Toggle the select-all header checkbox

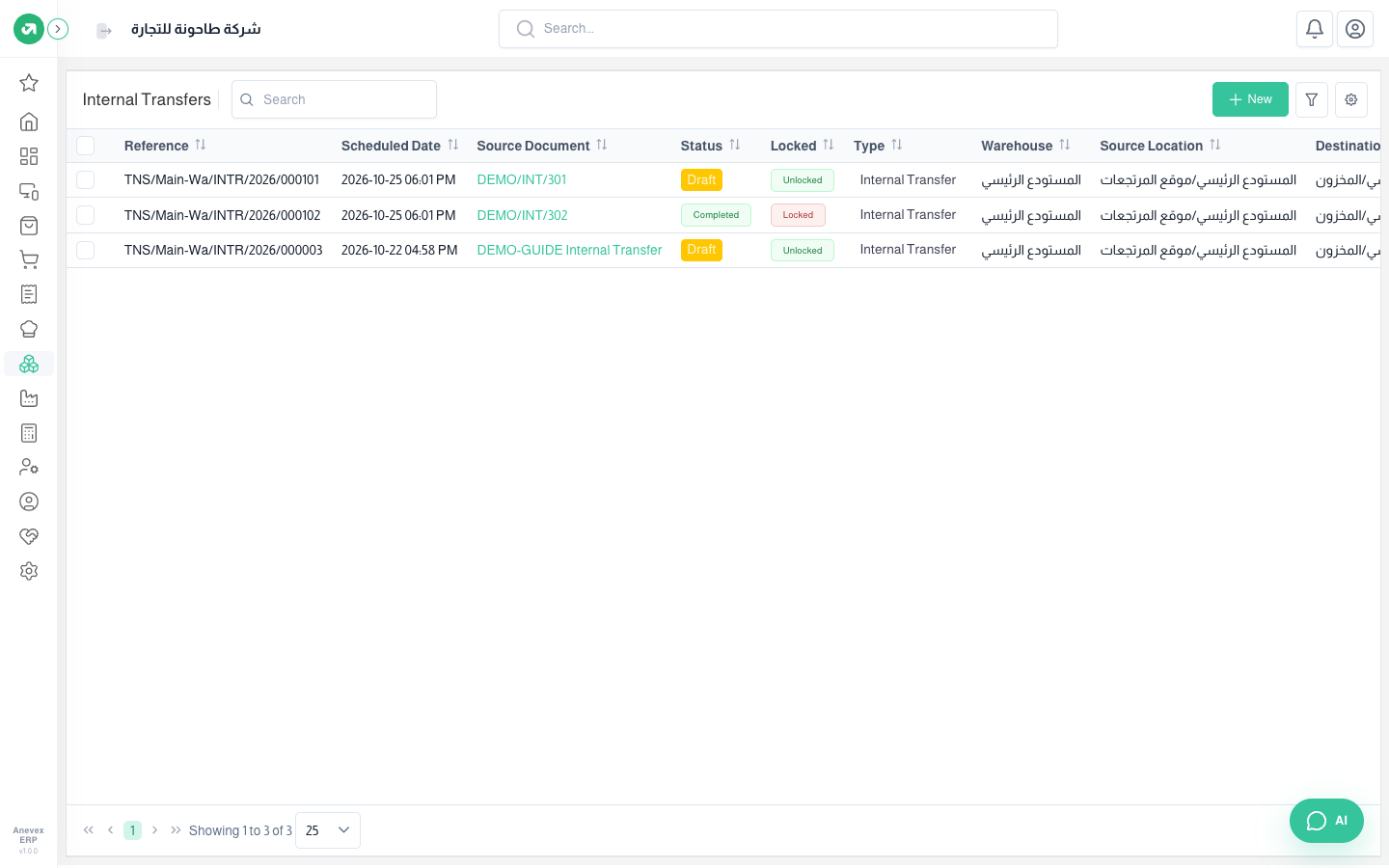[x=86, y=146]
